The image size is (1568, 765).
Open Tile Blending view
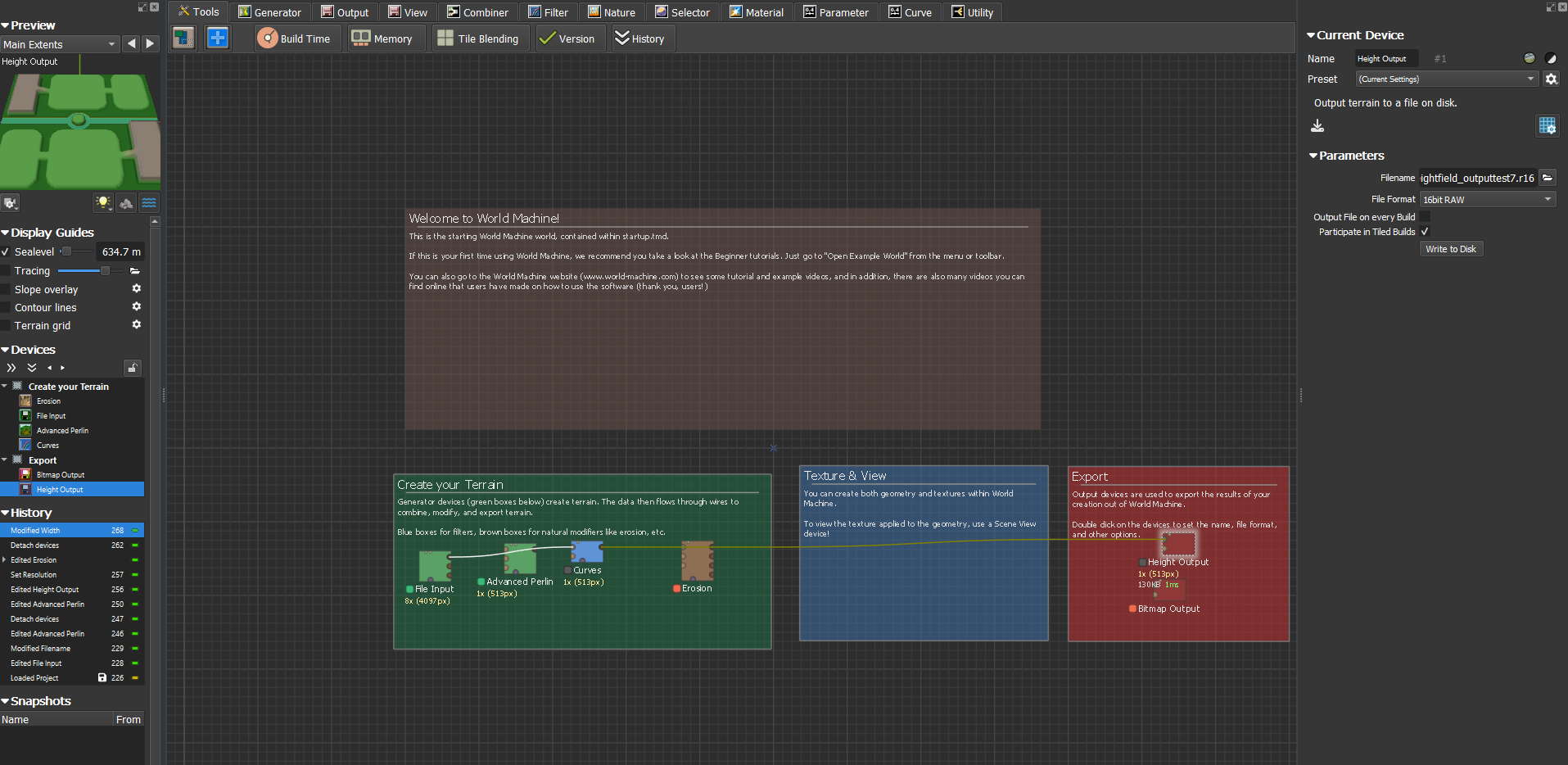[x=479, y=38]
